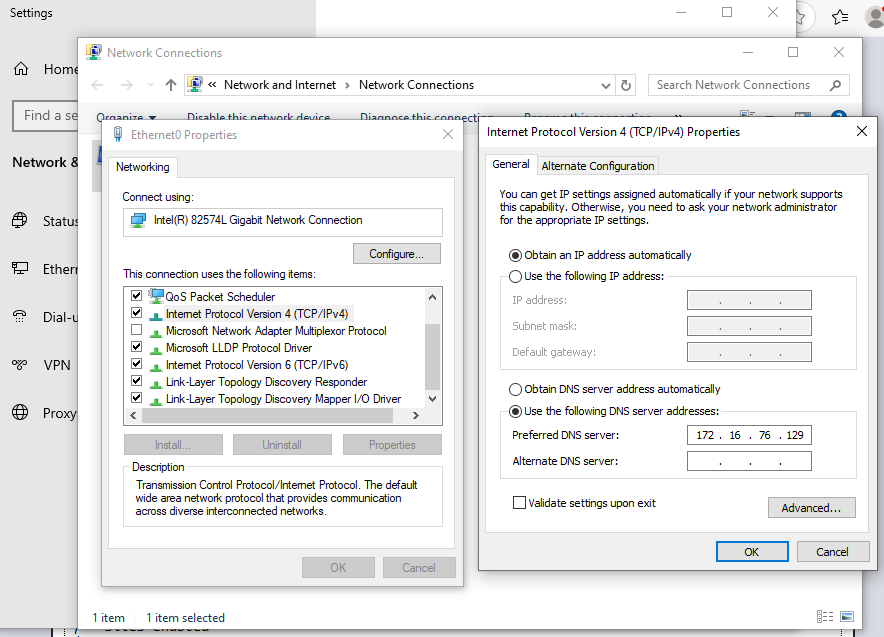Select the General tab in IPv4 Properties
Image resolution: width=884 pixels, height=637 pixels.
511,164
